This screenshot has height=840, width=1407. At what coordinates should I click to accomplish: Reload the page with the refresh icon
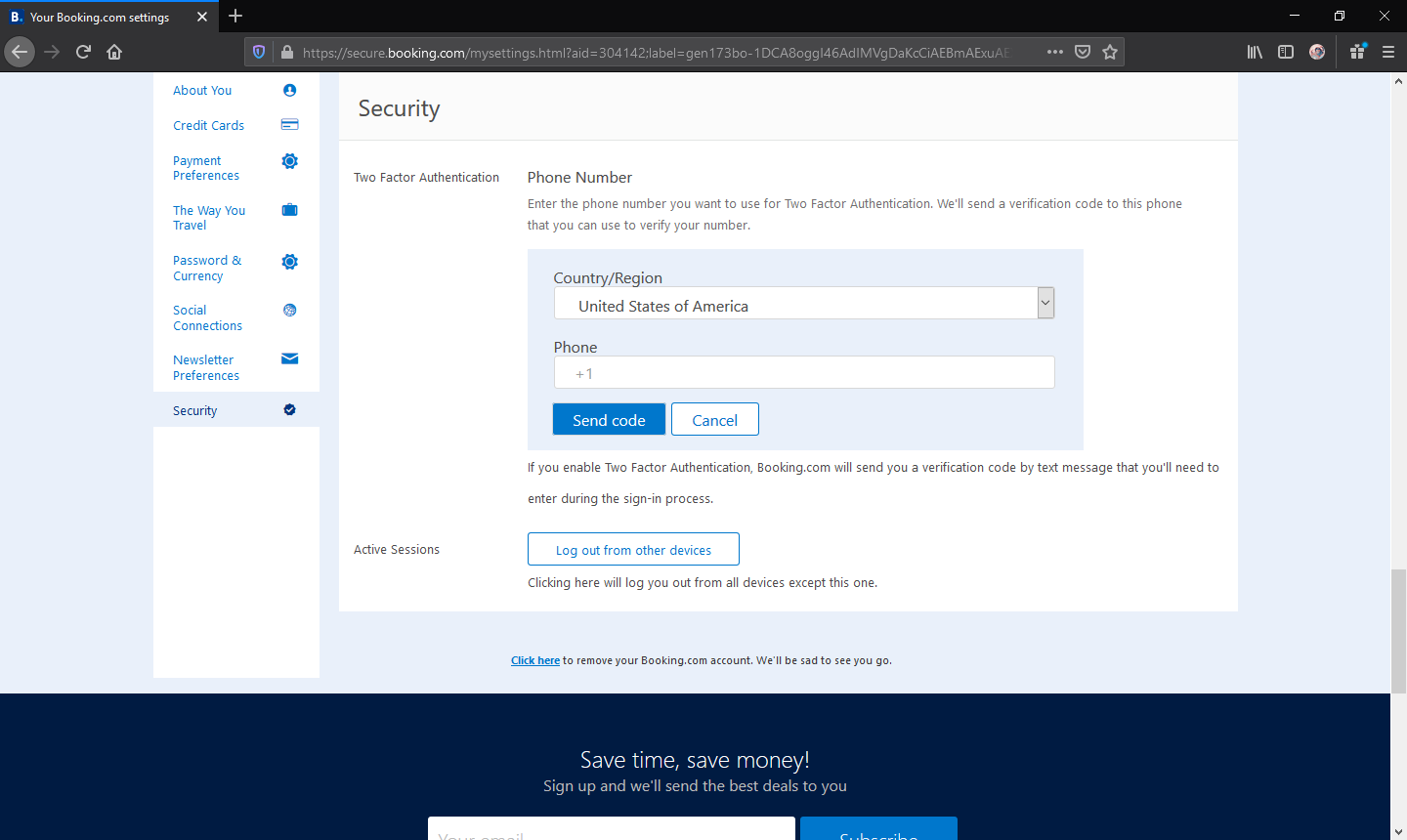pyautogui.click(x=83, y=52)
